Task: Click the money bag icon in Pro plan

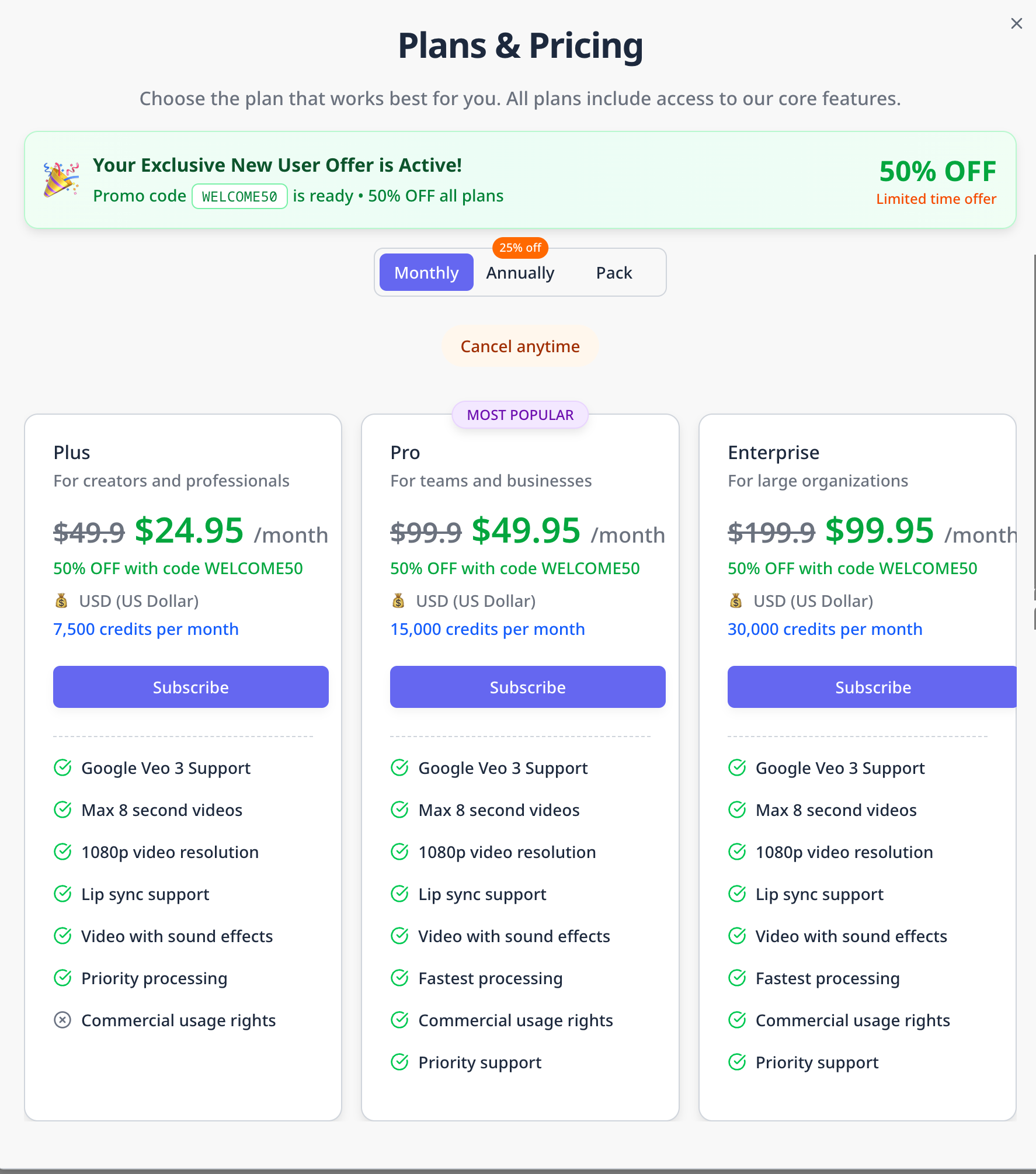Action: click(x=398, y=600)
